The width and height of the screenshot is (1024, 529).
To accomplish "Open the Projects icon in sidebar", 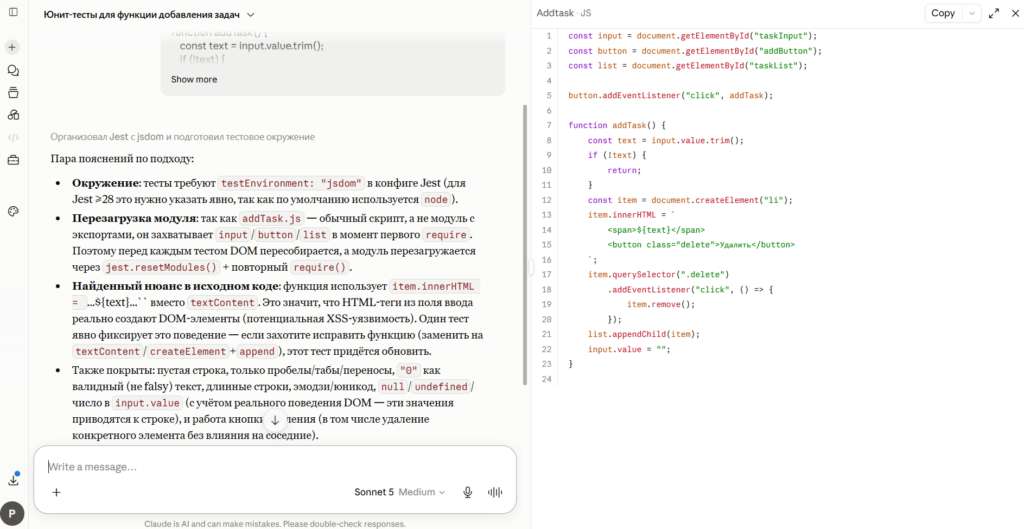I will pos(13,93).
